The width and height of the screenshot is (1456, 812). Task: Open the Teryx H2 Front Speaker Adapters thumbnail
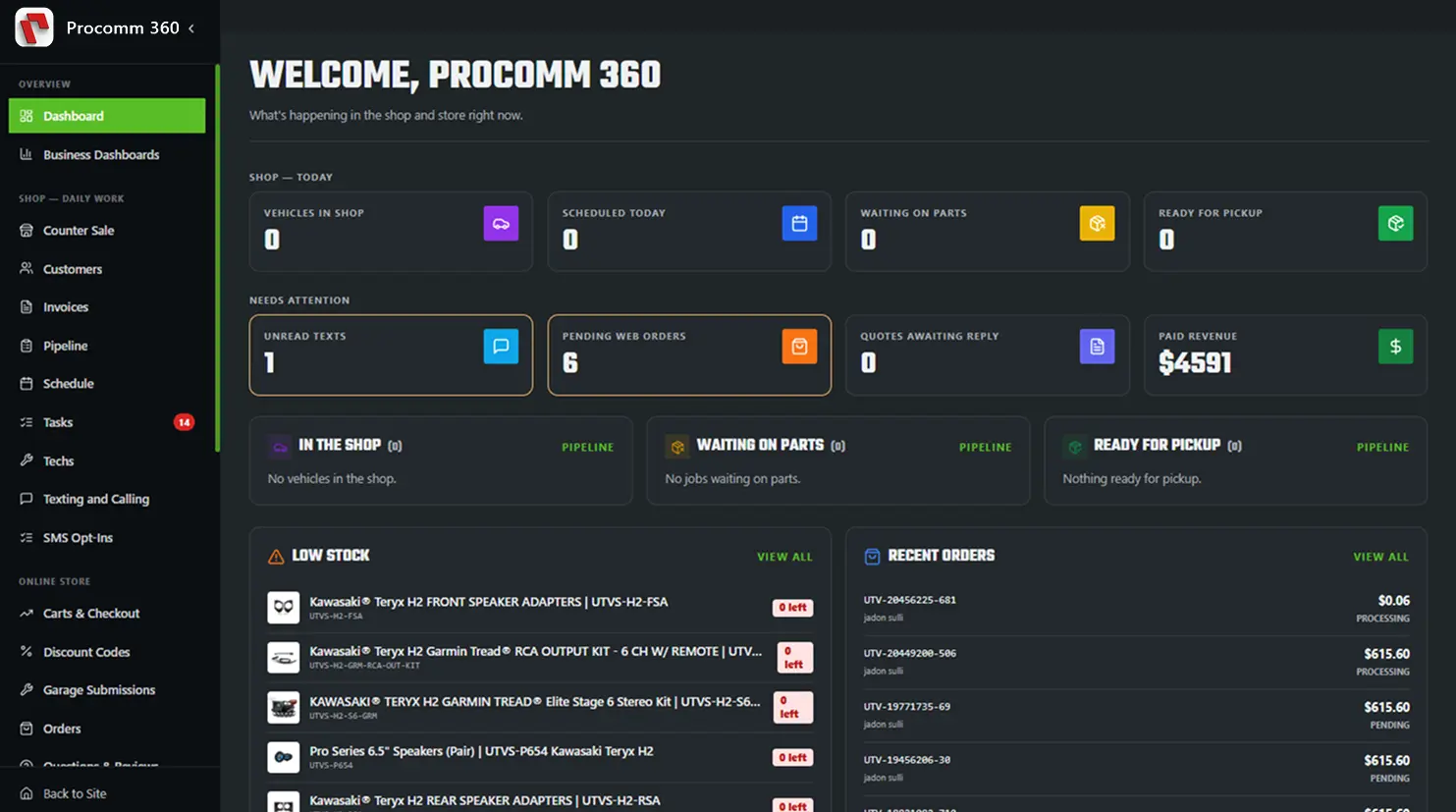284,608
